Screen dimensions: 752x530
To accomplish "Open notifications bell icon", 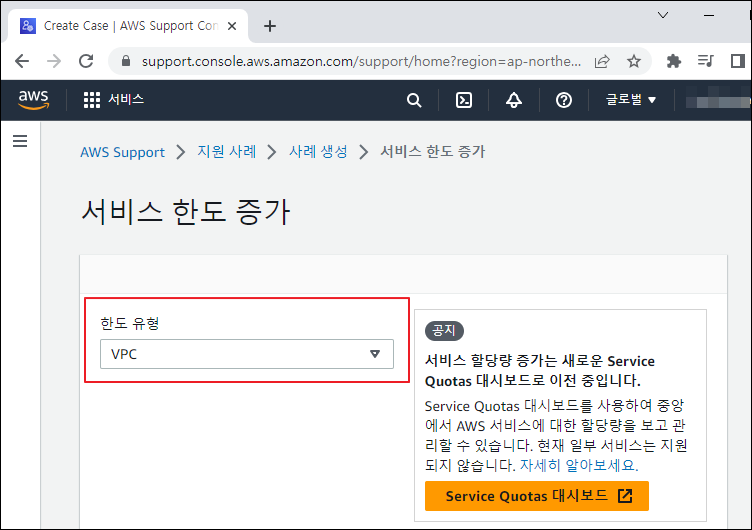I will point(514,100).
